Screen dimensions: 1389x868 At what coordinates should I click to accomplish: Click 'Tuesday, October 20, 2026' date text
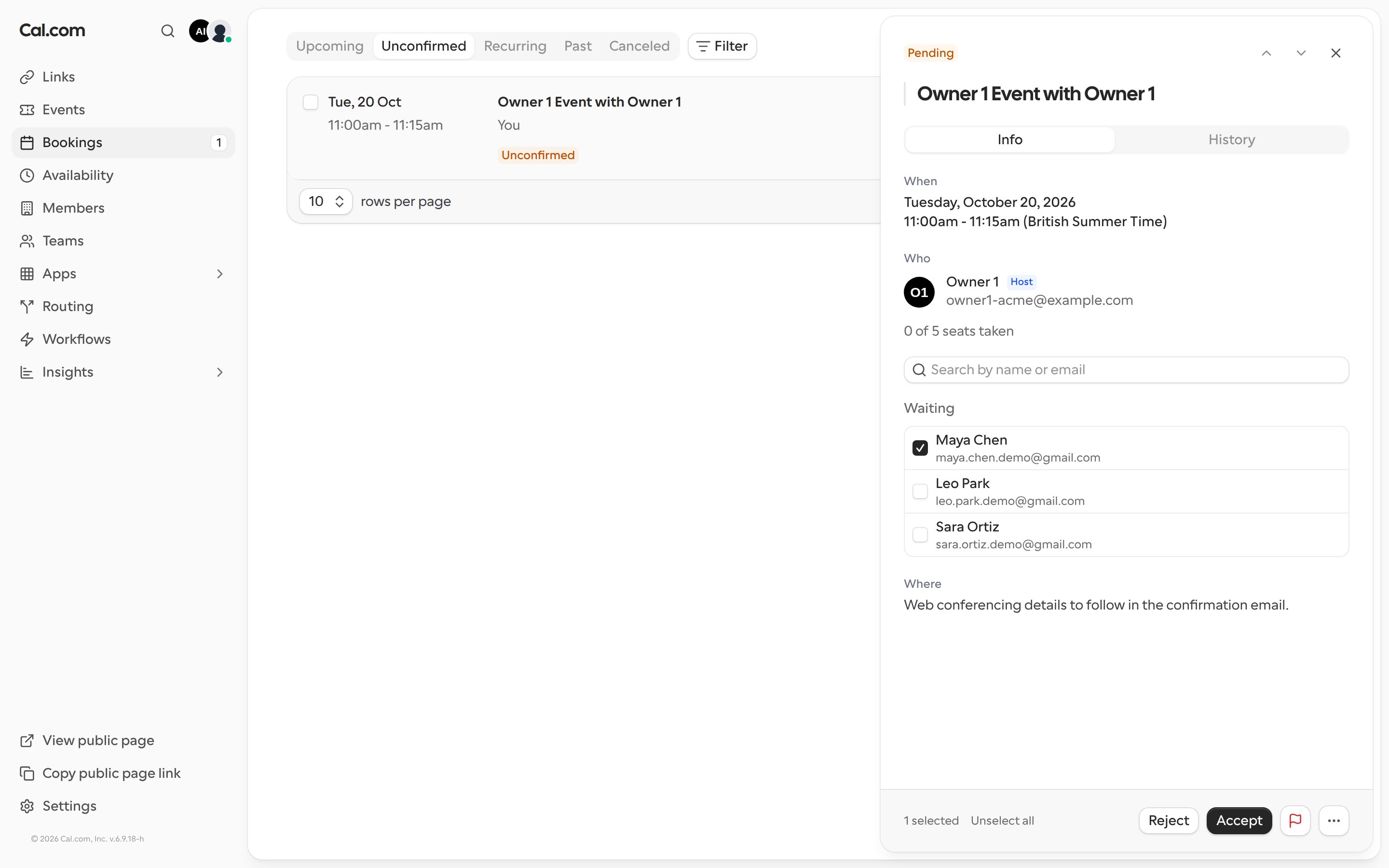990,202
